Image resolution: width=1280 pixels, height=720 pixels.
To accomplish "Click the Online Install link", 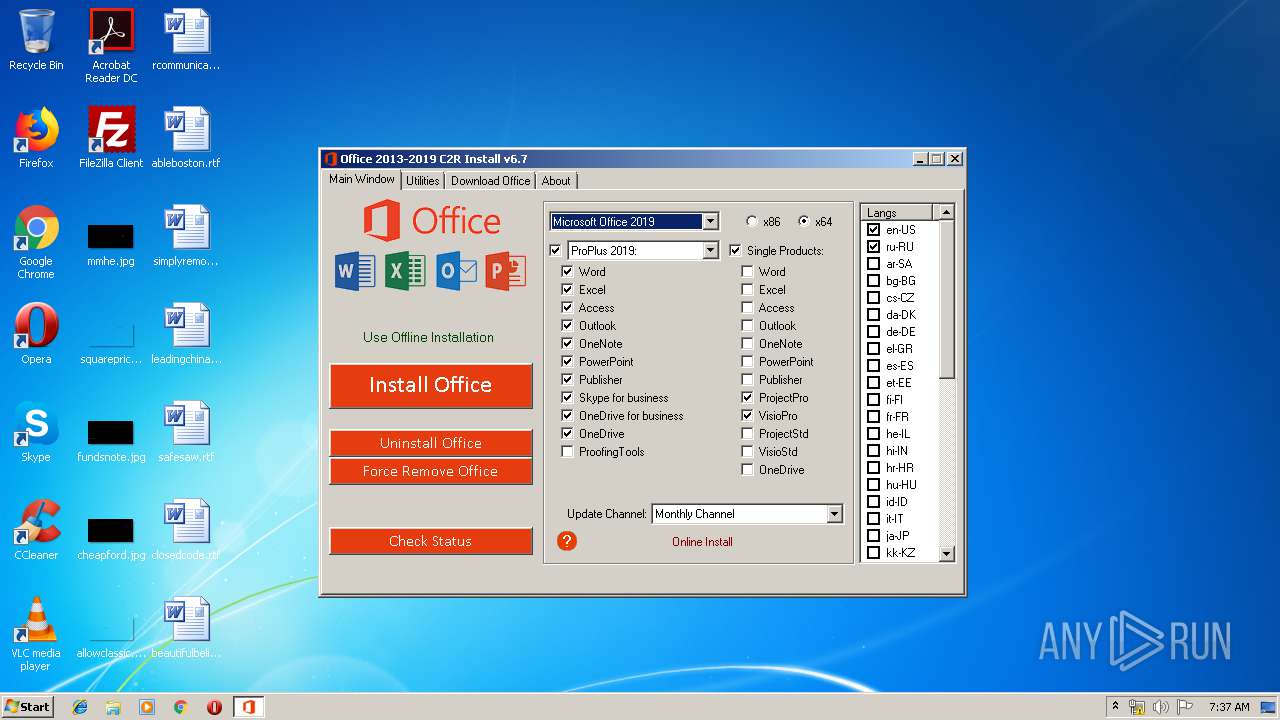I will tap(702, 542).
